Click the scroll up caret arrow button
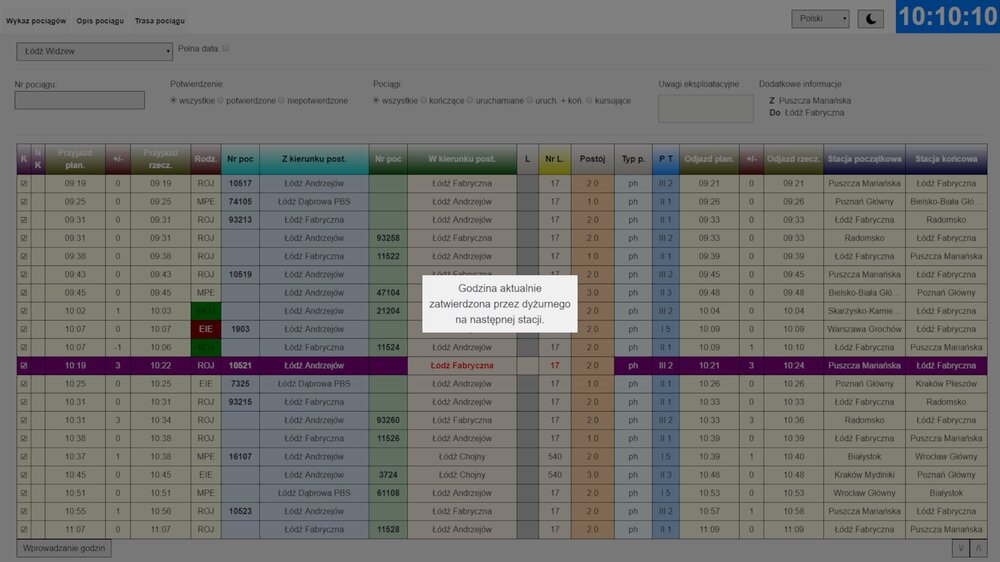Image resolution: width=1000 pixels, height=562 pixels. 979,548
